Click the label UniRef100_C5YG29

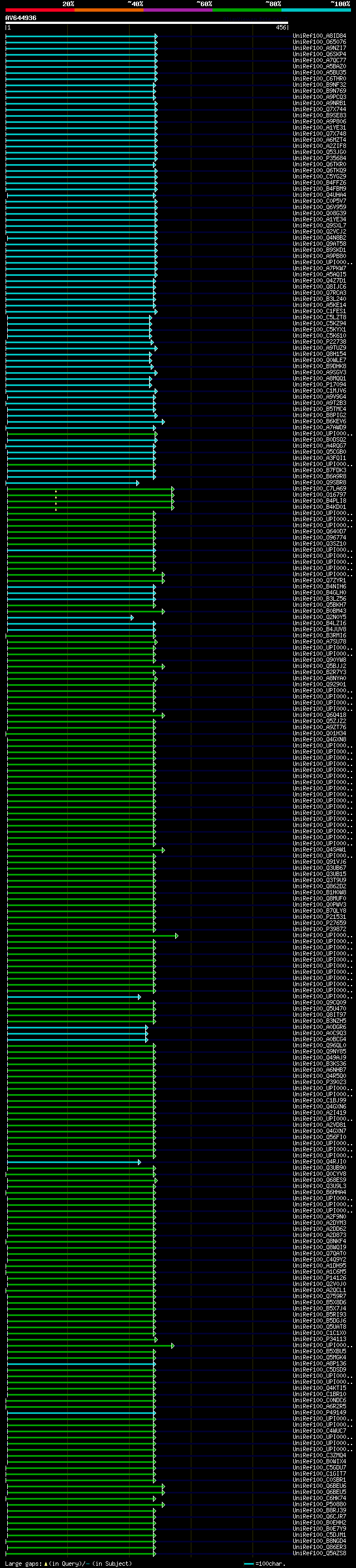click(319, 176)
